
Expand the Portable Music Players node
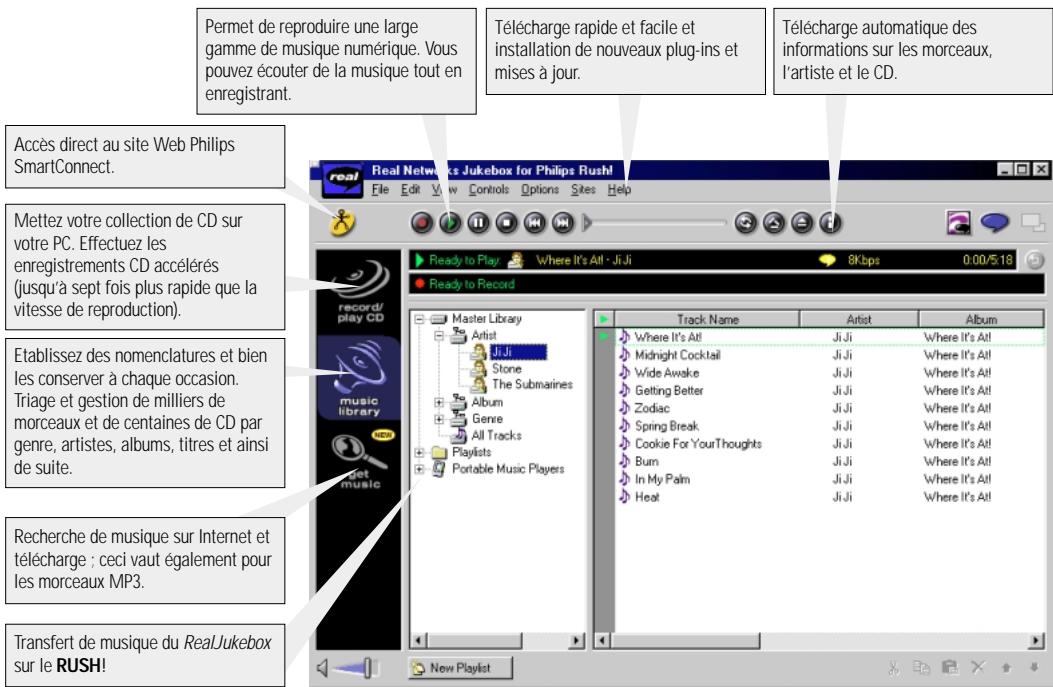(x=420, y=469)
